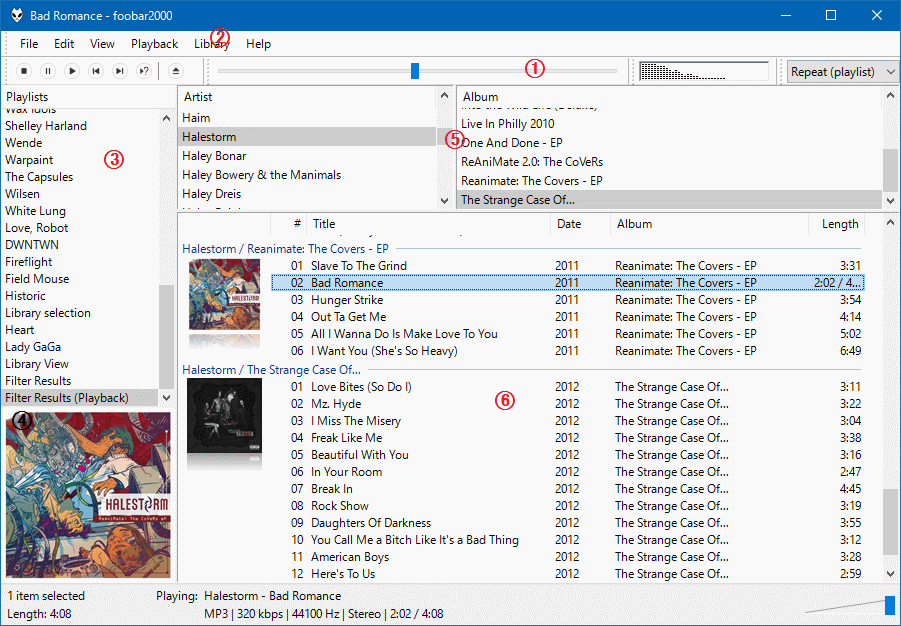Select track Here's To Us
The image size is (901, 626).
[x=567, y=574]
